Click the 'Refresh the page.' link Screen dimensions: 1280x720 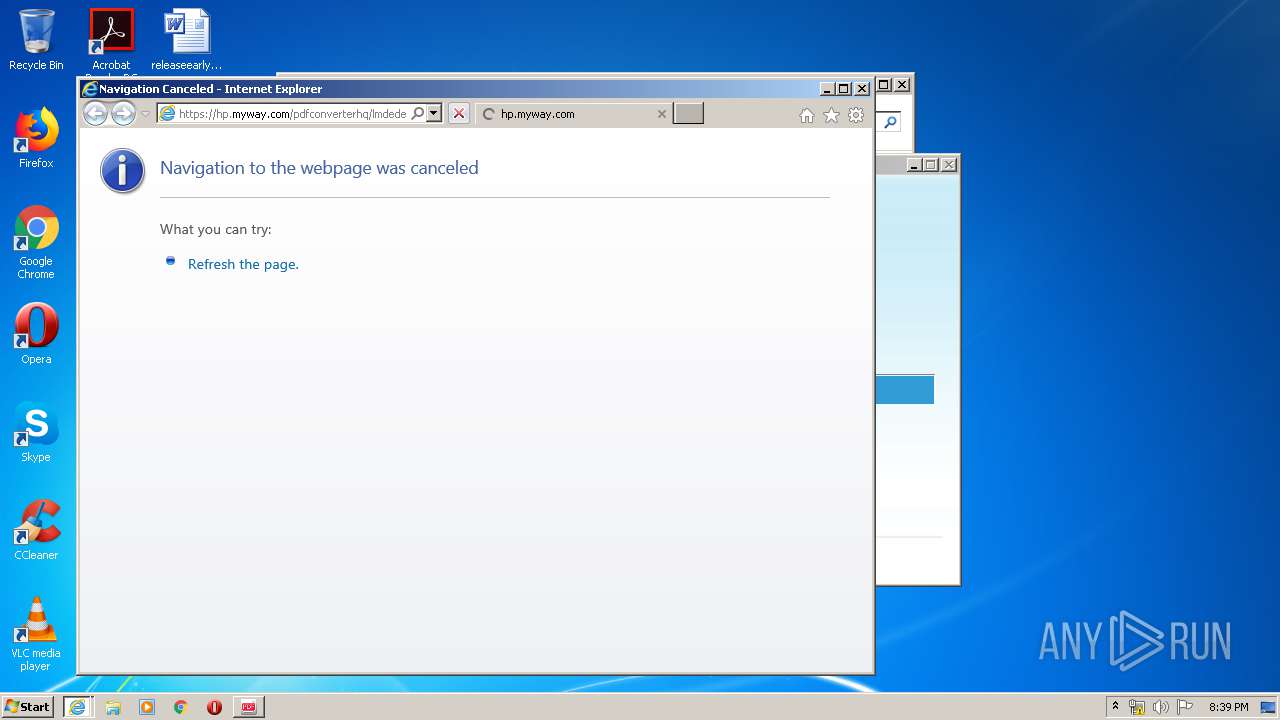(243, 265)
